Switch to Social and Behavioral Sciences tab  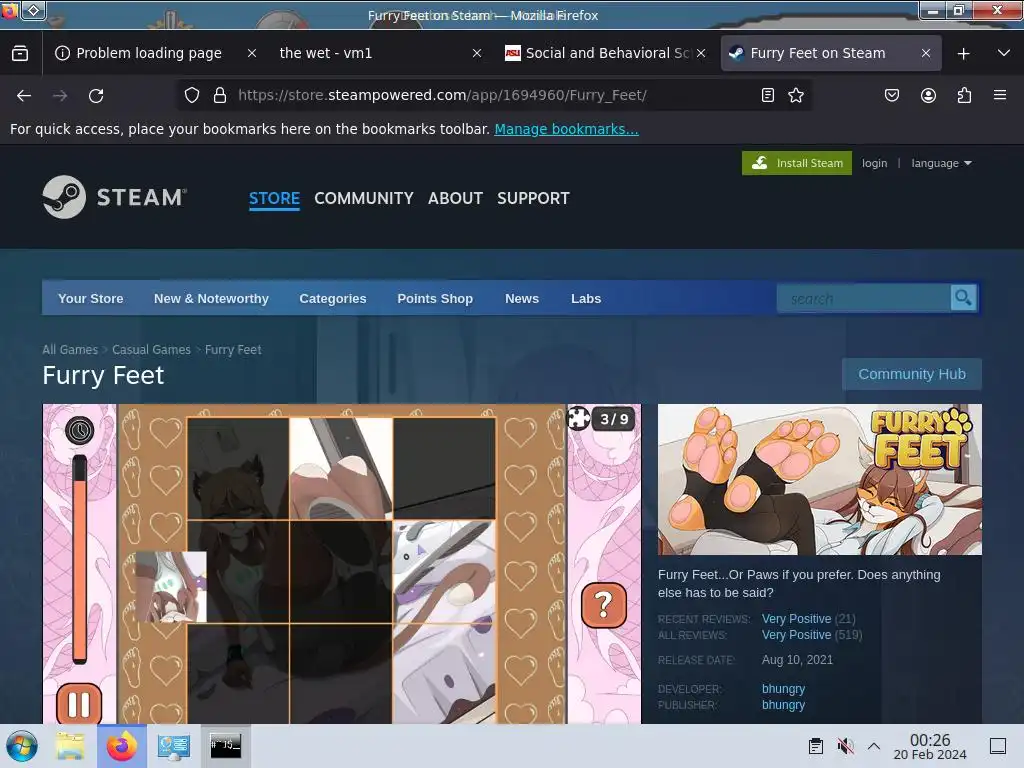[607, 53]
